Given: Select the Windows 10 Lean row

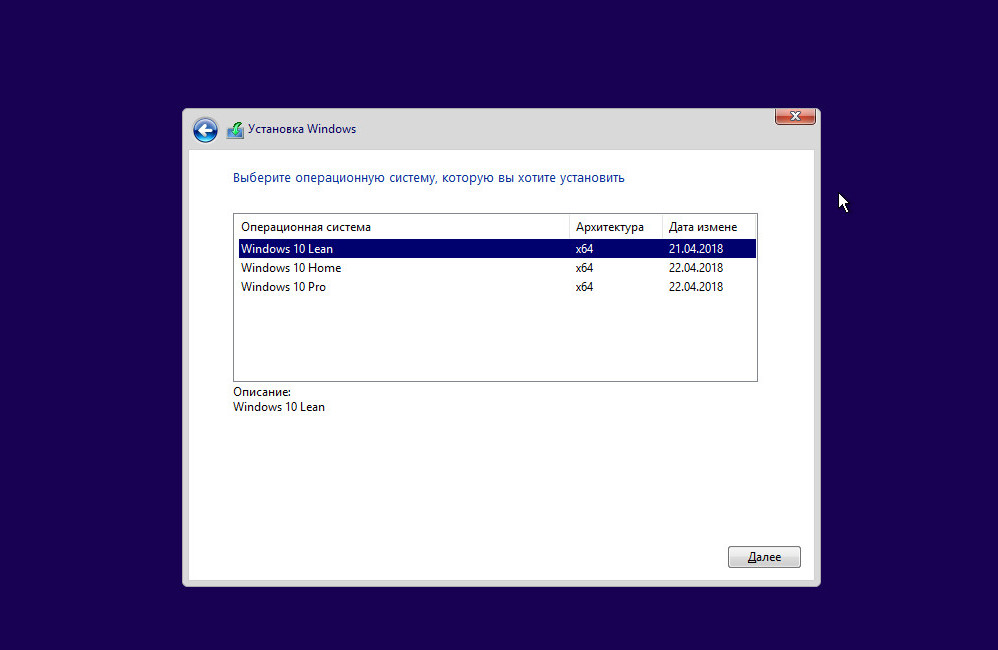Looking at the screenshot, I should pyautogui.click(x=497, y=248).
